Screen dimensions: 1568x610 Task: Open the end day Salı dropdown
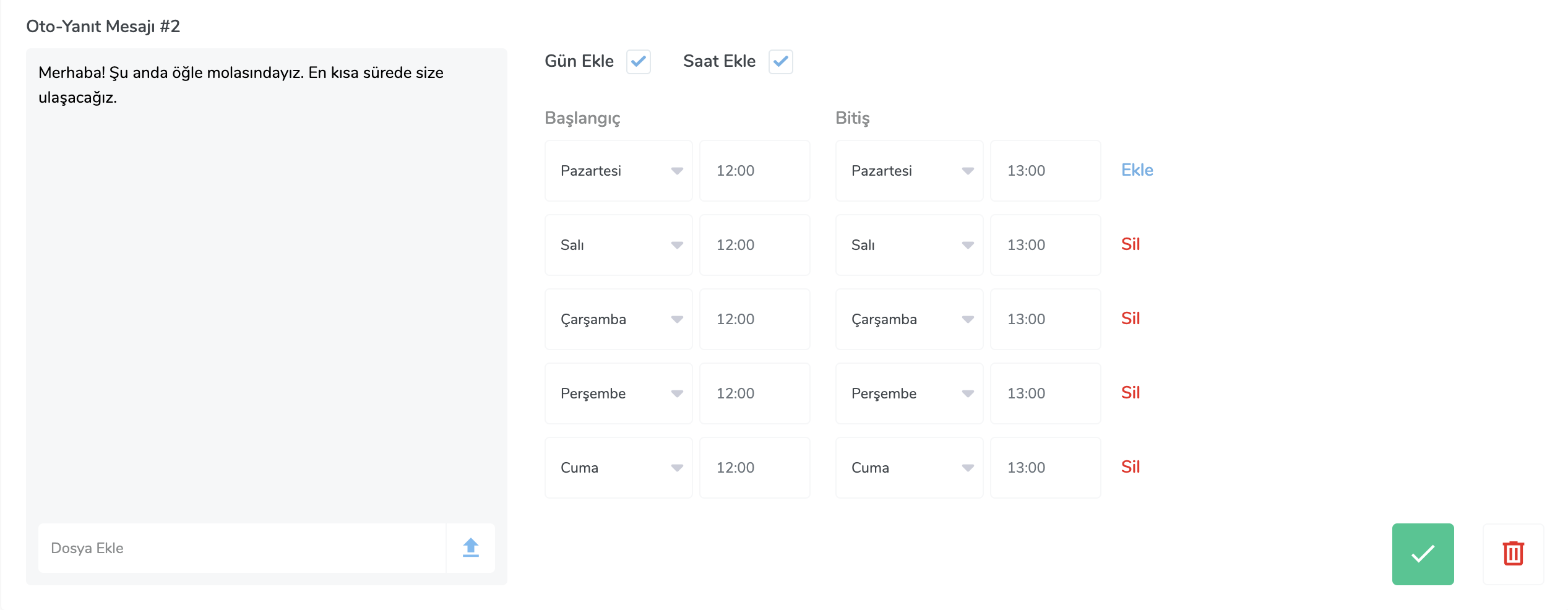tap(909, 245)
